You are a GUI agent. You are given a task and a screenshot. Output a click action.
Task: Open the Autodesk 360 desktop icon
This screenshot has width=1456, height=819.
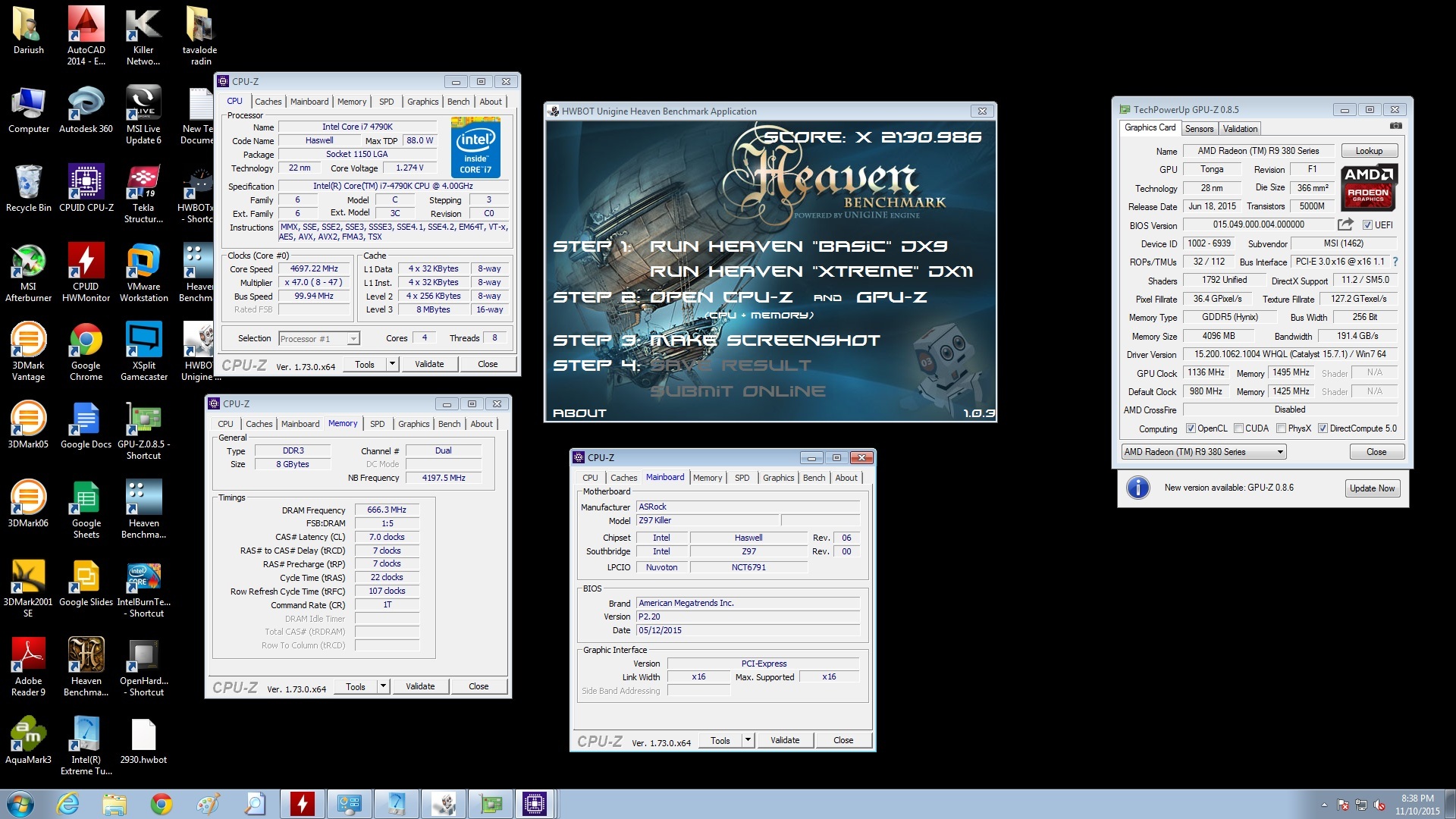(86, 108)
